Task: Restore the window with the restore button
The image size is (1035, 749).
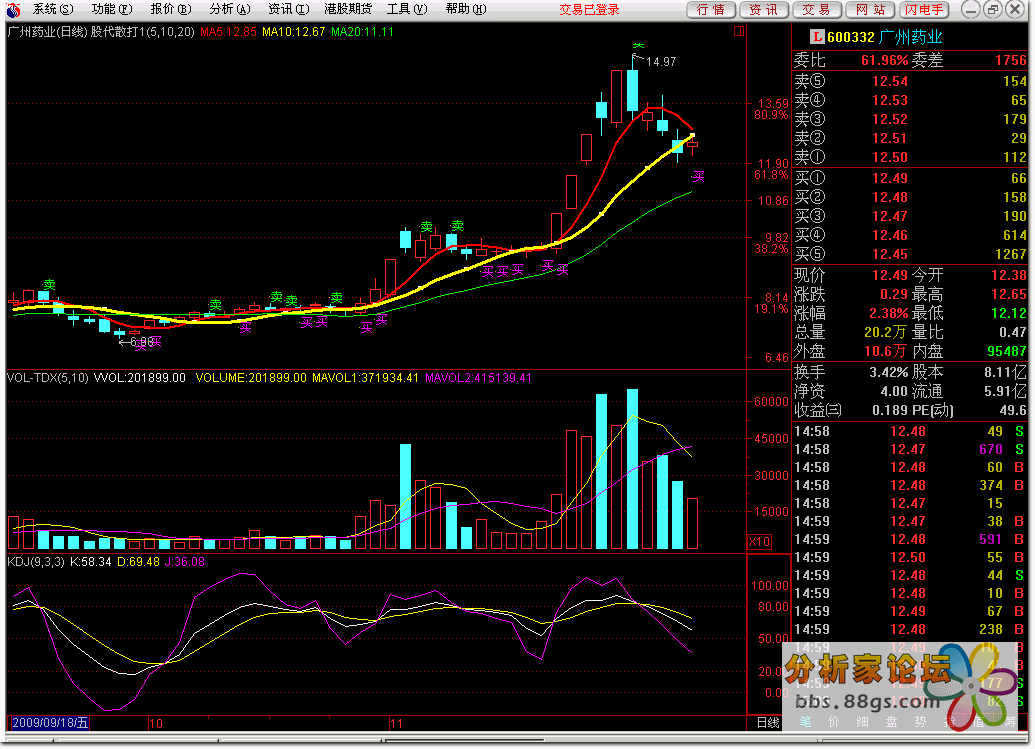Action: click(x=992, y=9)
